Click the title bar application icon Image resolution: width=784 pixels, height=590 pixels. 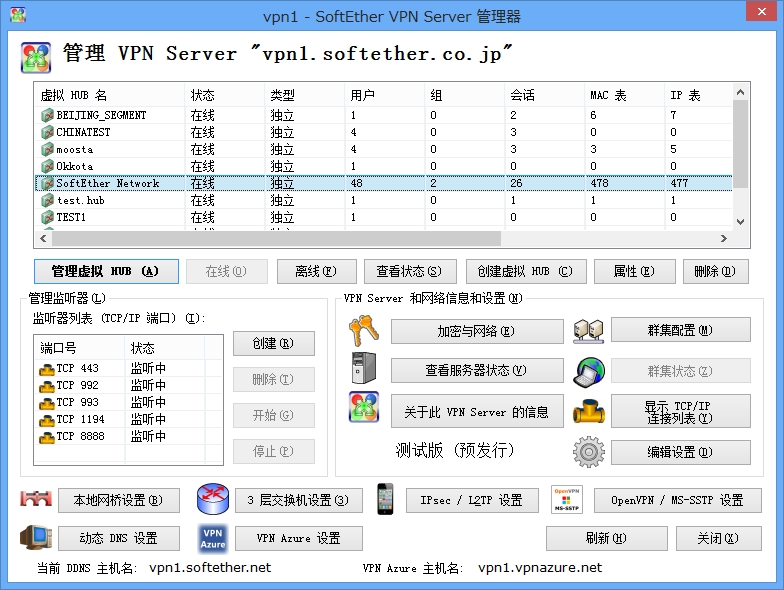pyautogui.click(x=18, y=15)
